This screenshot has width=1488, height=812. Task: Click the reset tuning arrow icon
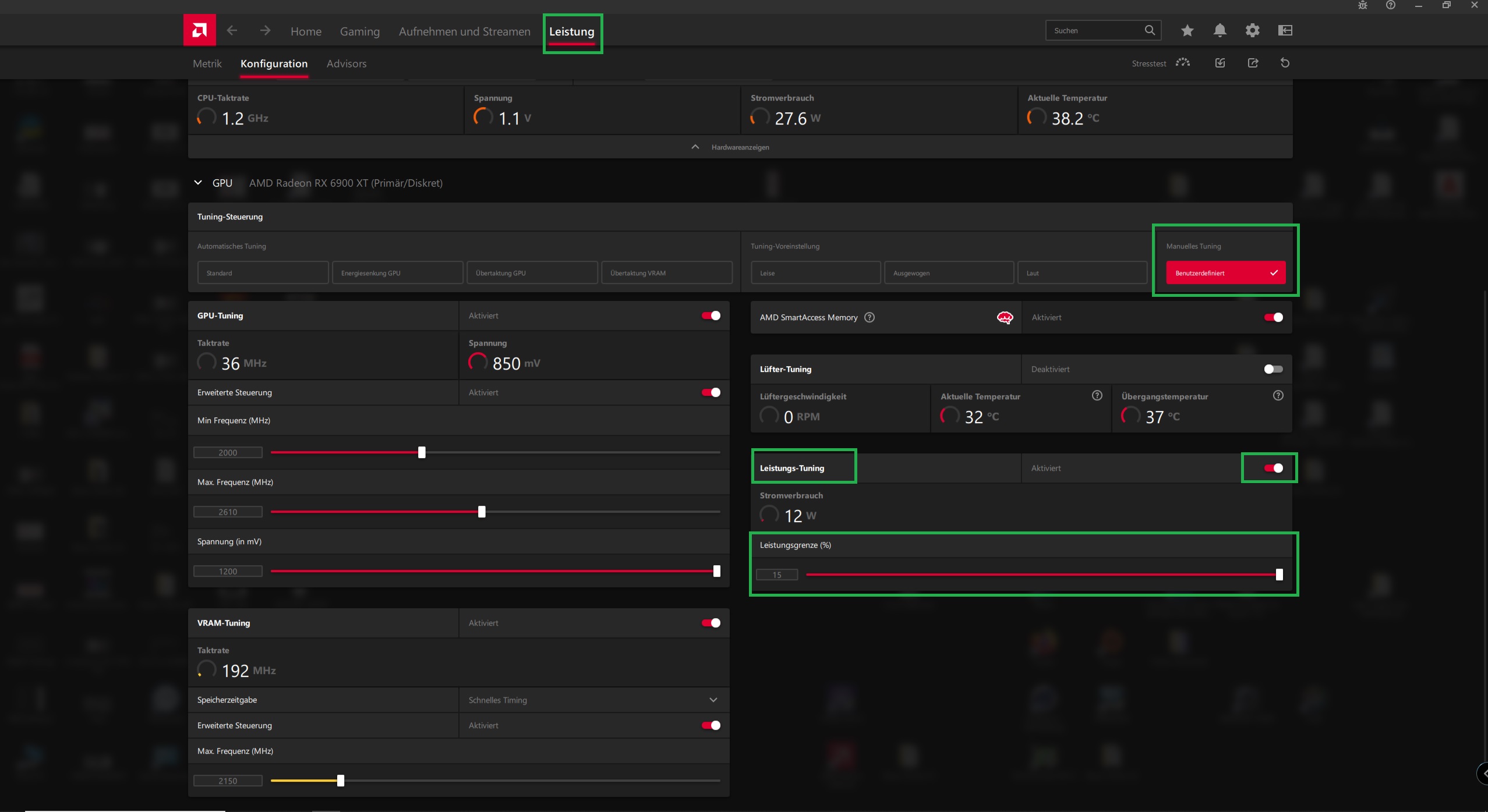1285,63
